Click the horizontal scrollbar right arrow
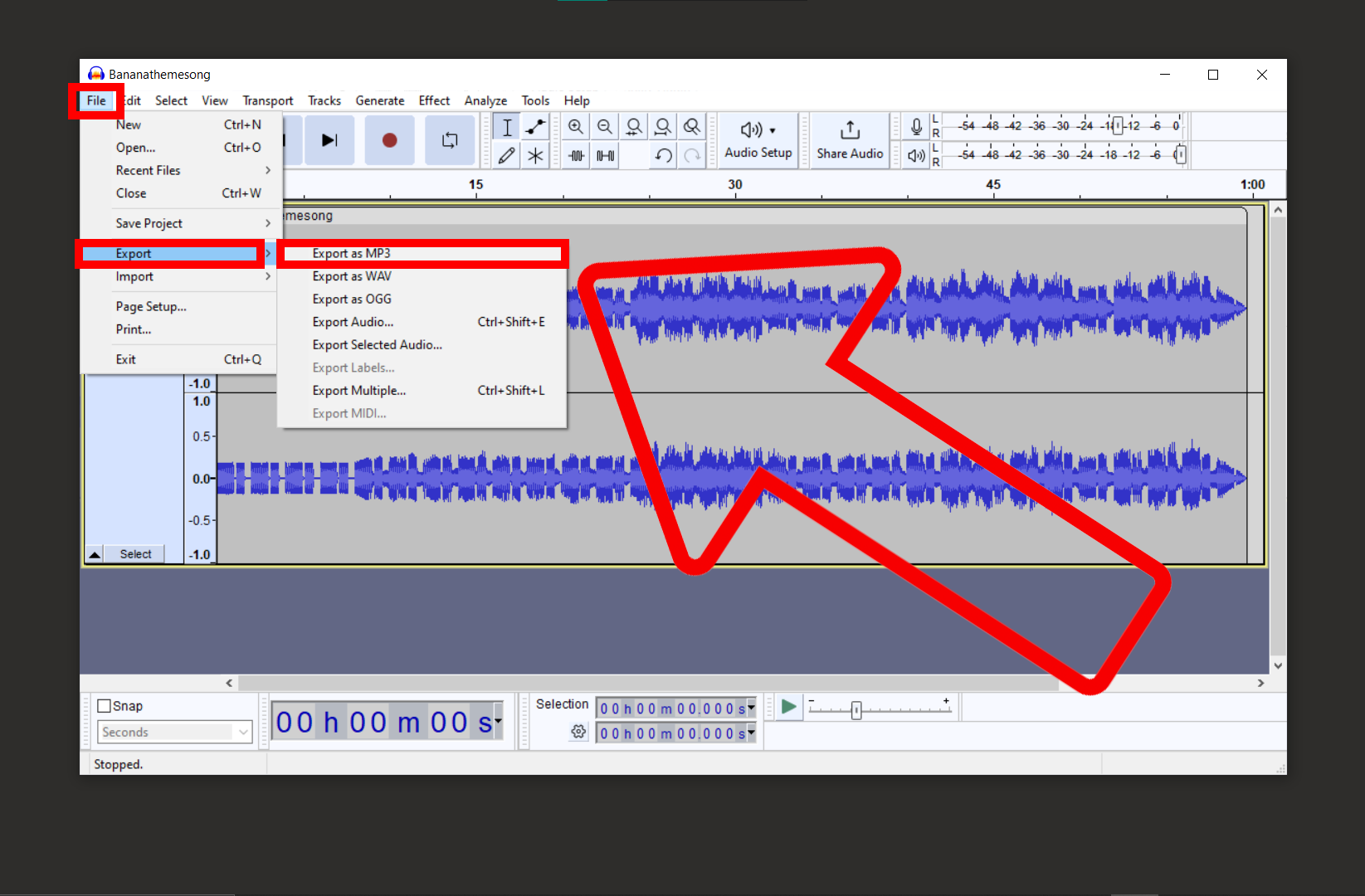 click(1260, 683)
